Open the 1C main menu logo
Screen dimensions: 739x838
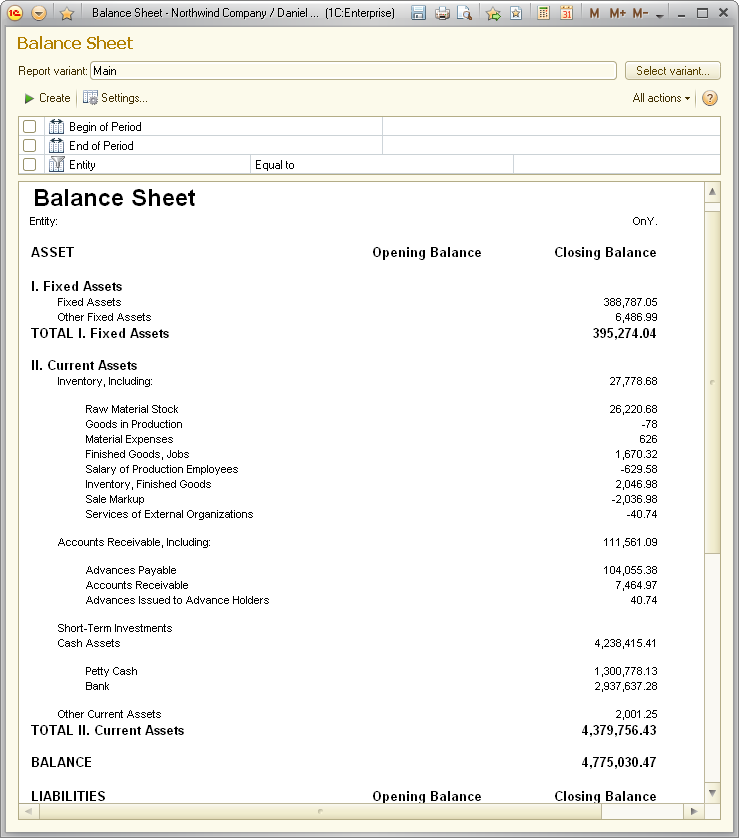pos(15,12)
